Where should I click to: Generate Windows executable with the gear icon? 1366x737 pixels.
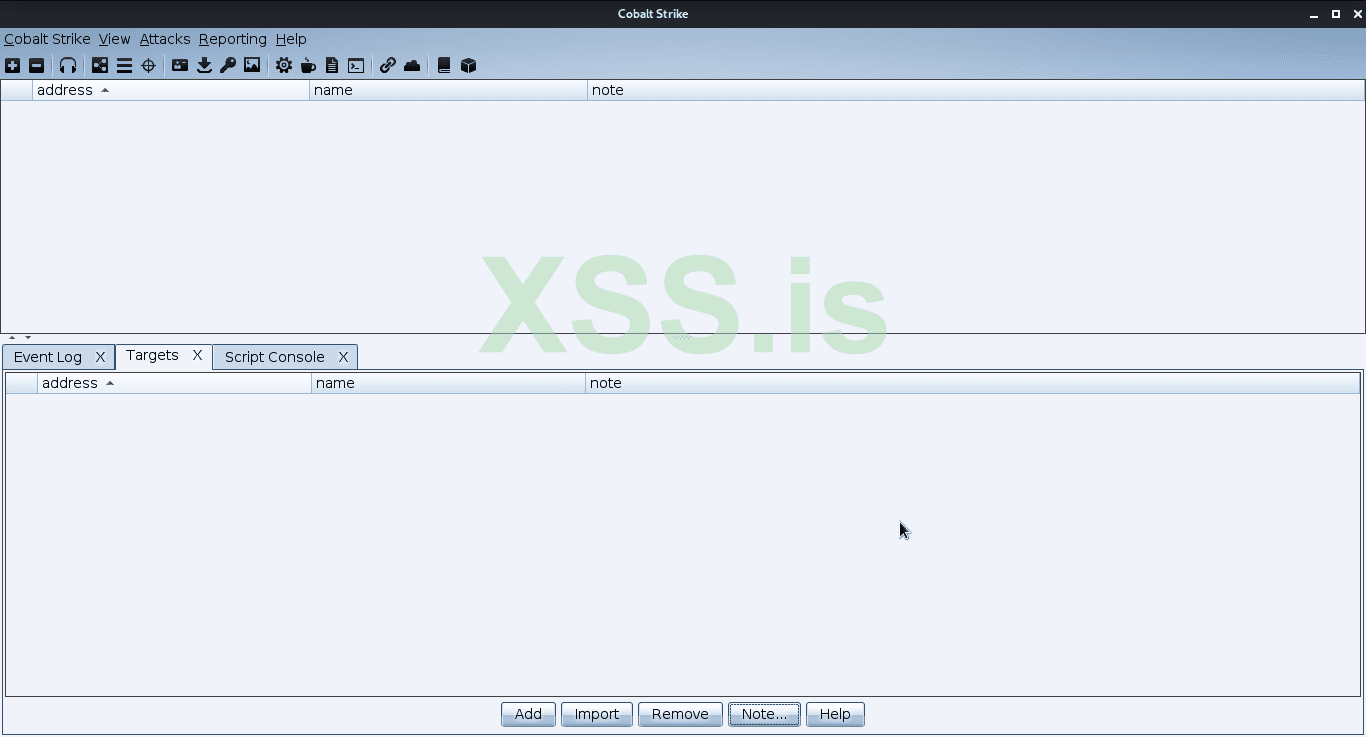[284, 66]
